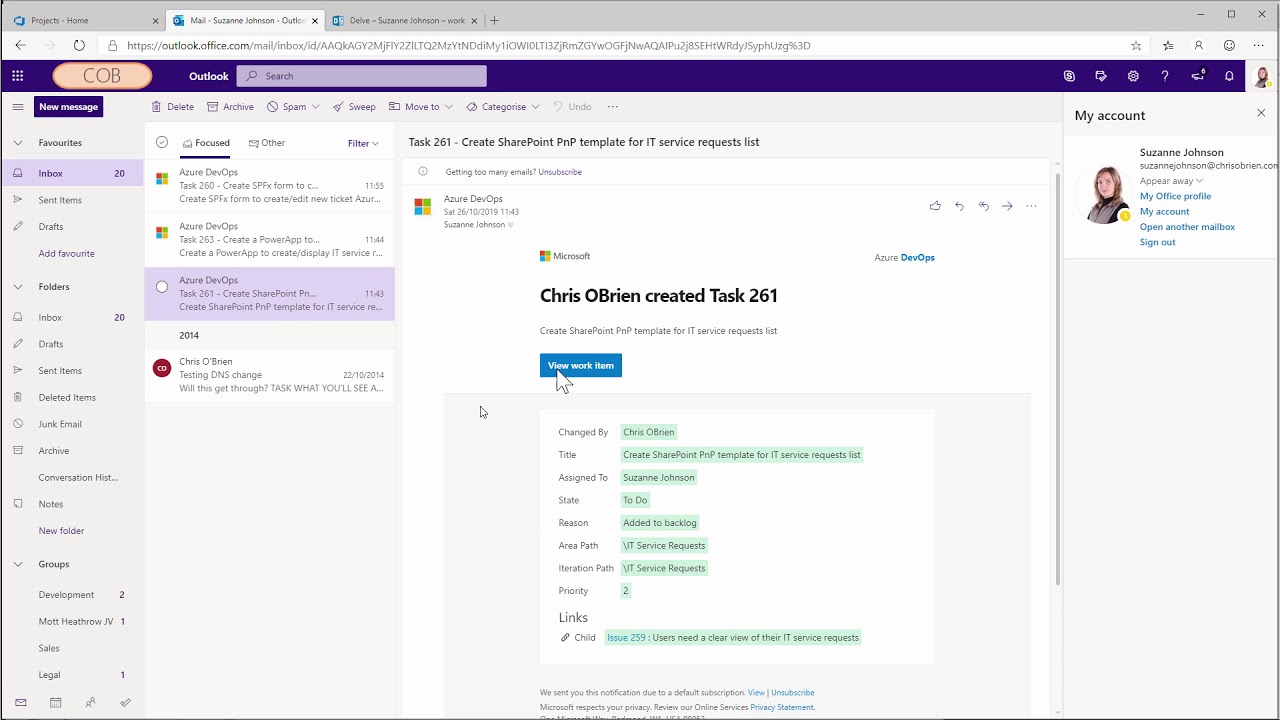Click Delete in the mail toolbar
This screenshot has height=720, width=1280.
(172, 107)
